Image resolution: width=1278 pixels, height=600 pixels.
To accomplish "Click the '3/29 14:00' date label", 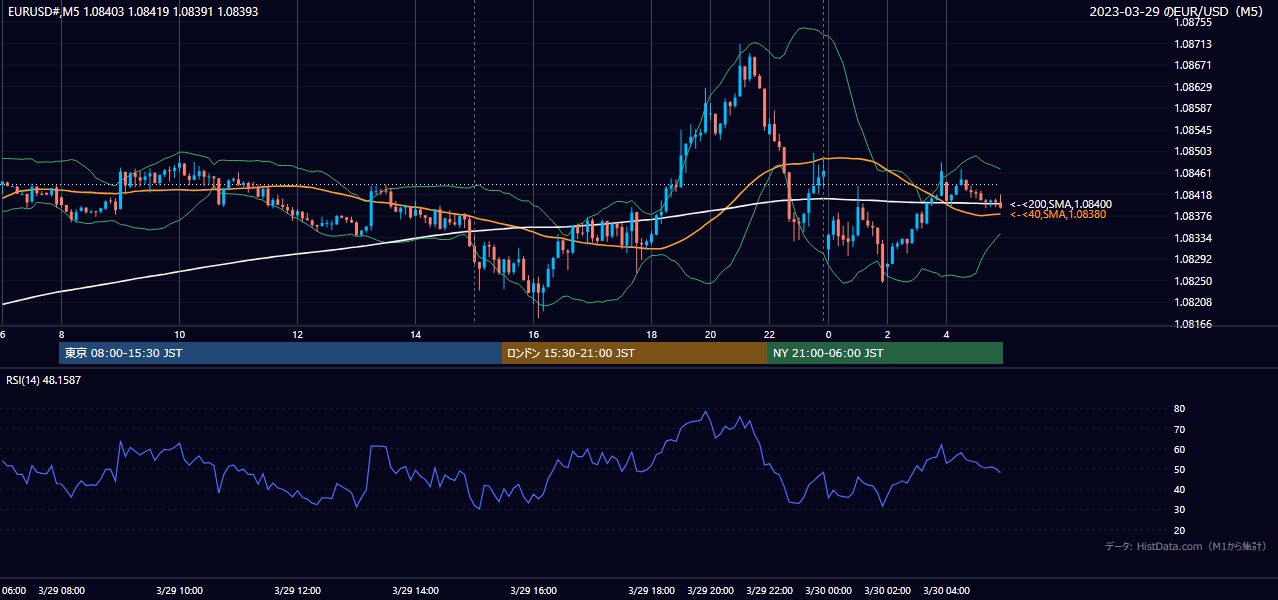I will pyautogui.click(x=415, y=591).
